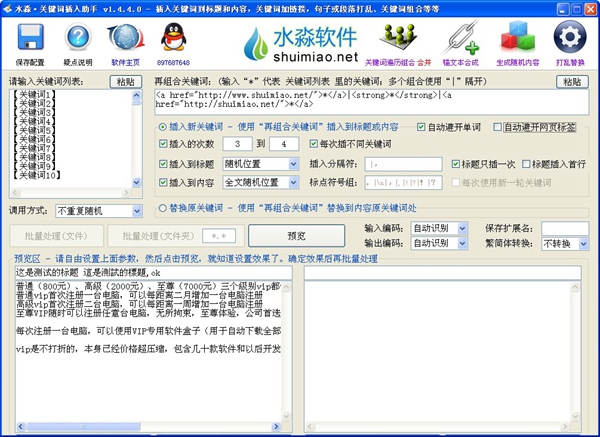Select replace original keyword radio option
This screenshot has height=437, width=600.
coord(163,208)
